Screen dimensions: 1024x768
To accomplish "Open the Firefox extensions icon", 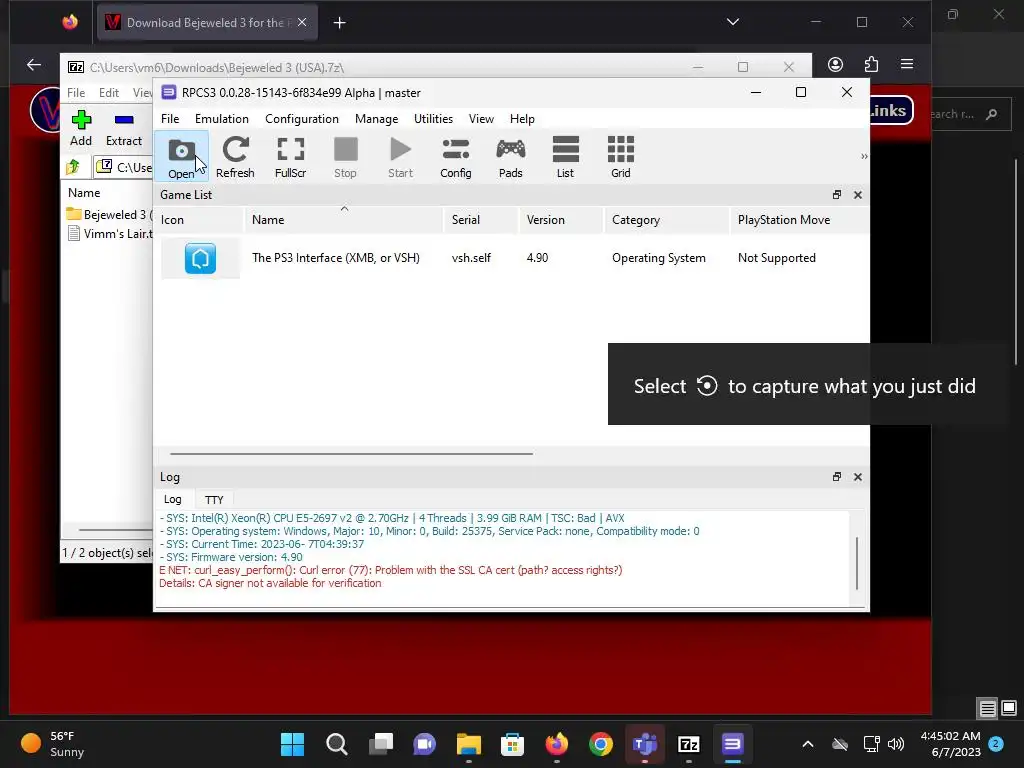I will click(871, 64).
